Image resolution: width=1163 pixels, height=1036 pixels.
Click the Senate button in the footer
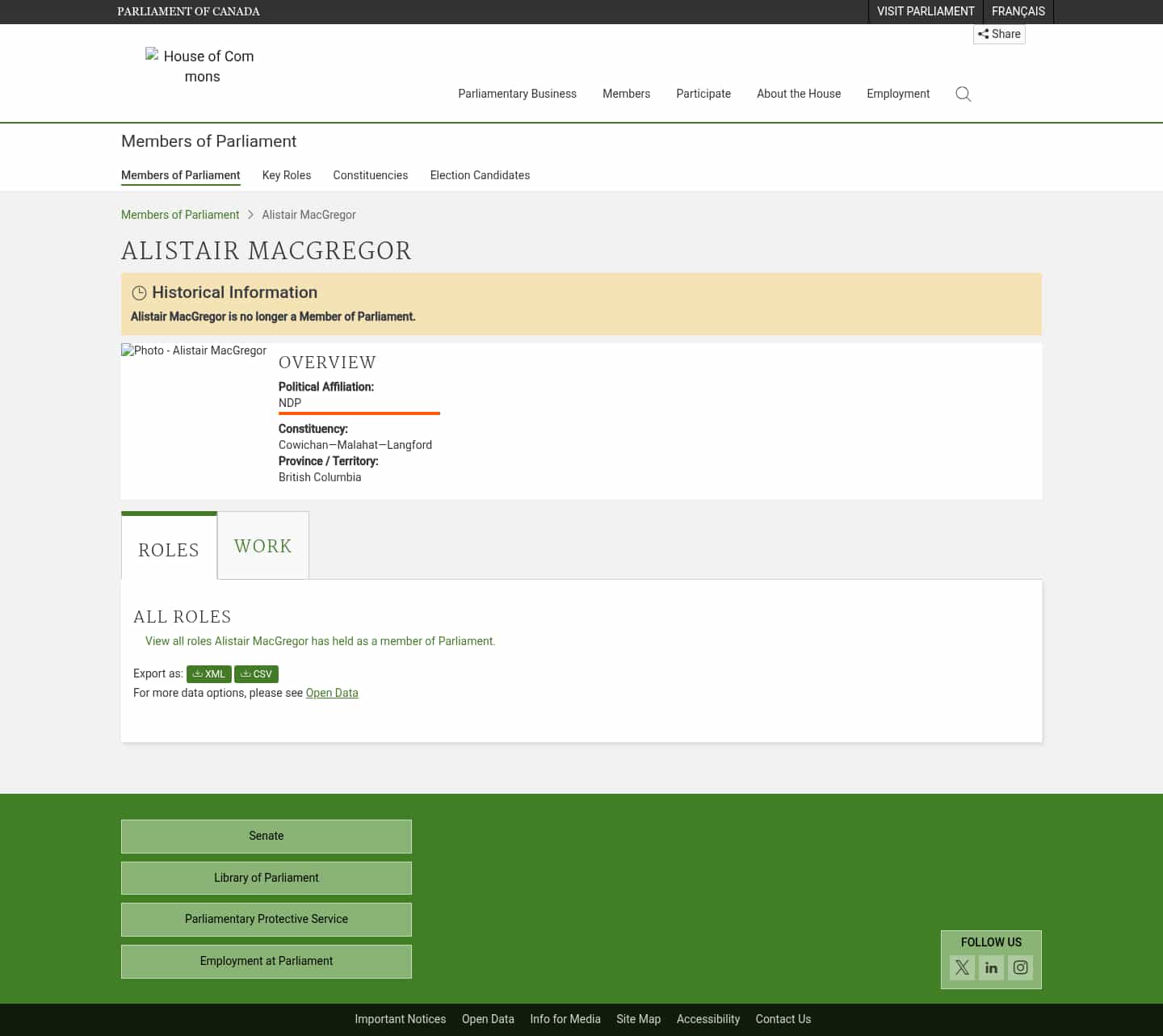[x=266, y=836]
